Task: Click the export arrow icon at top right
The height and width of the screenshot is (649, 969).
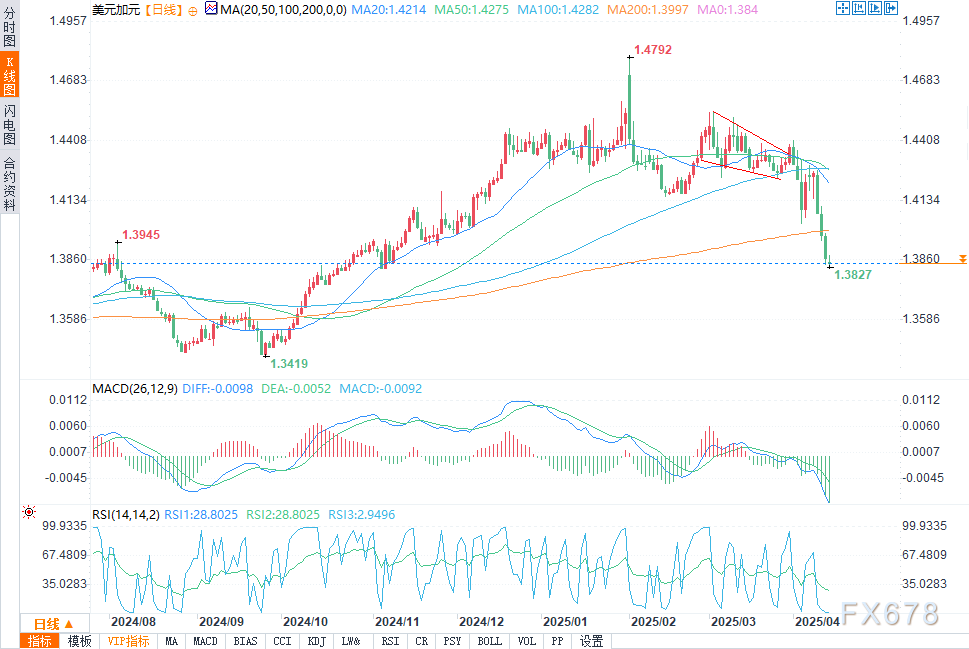Action: 891,8
